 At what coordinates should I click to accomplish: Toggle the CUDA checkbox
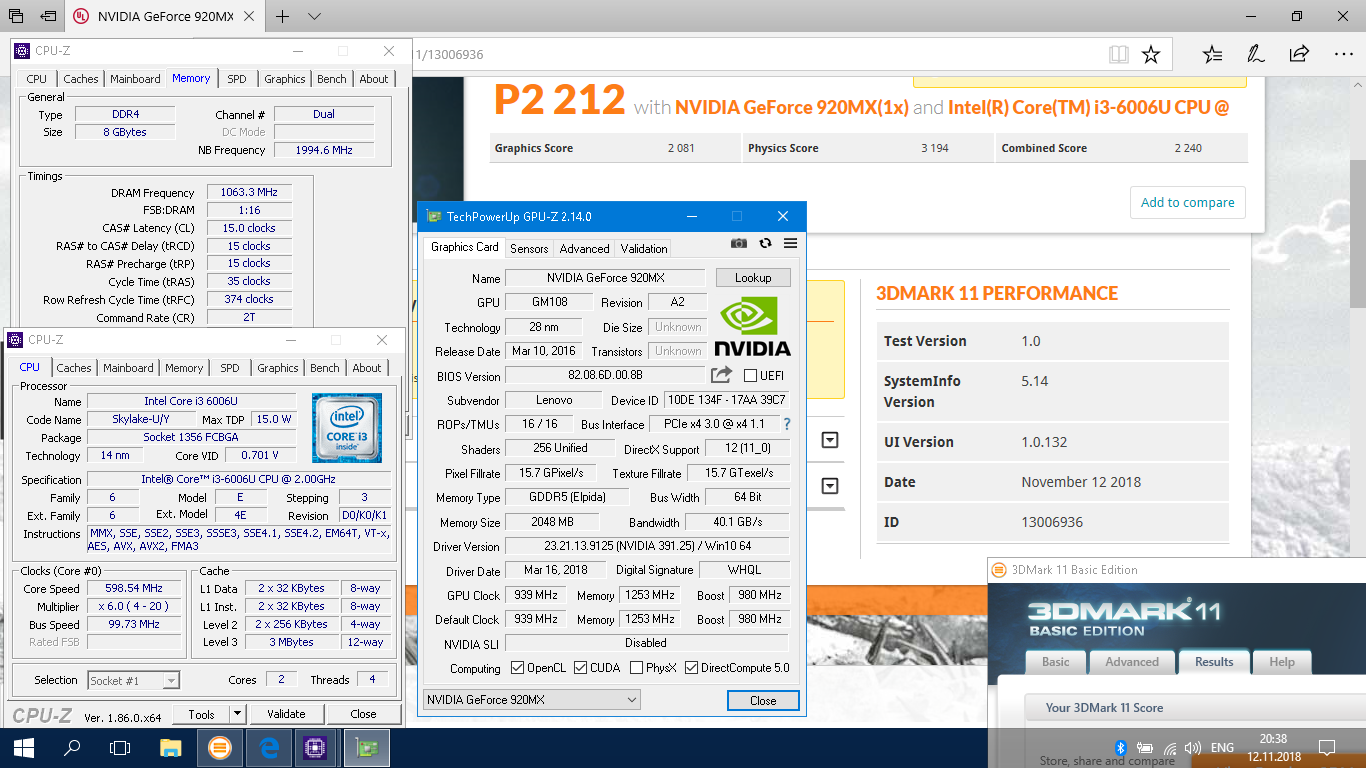580,668
